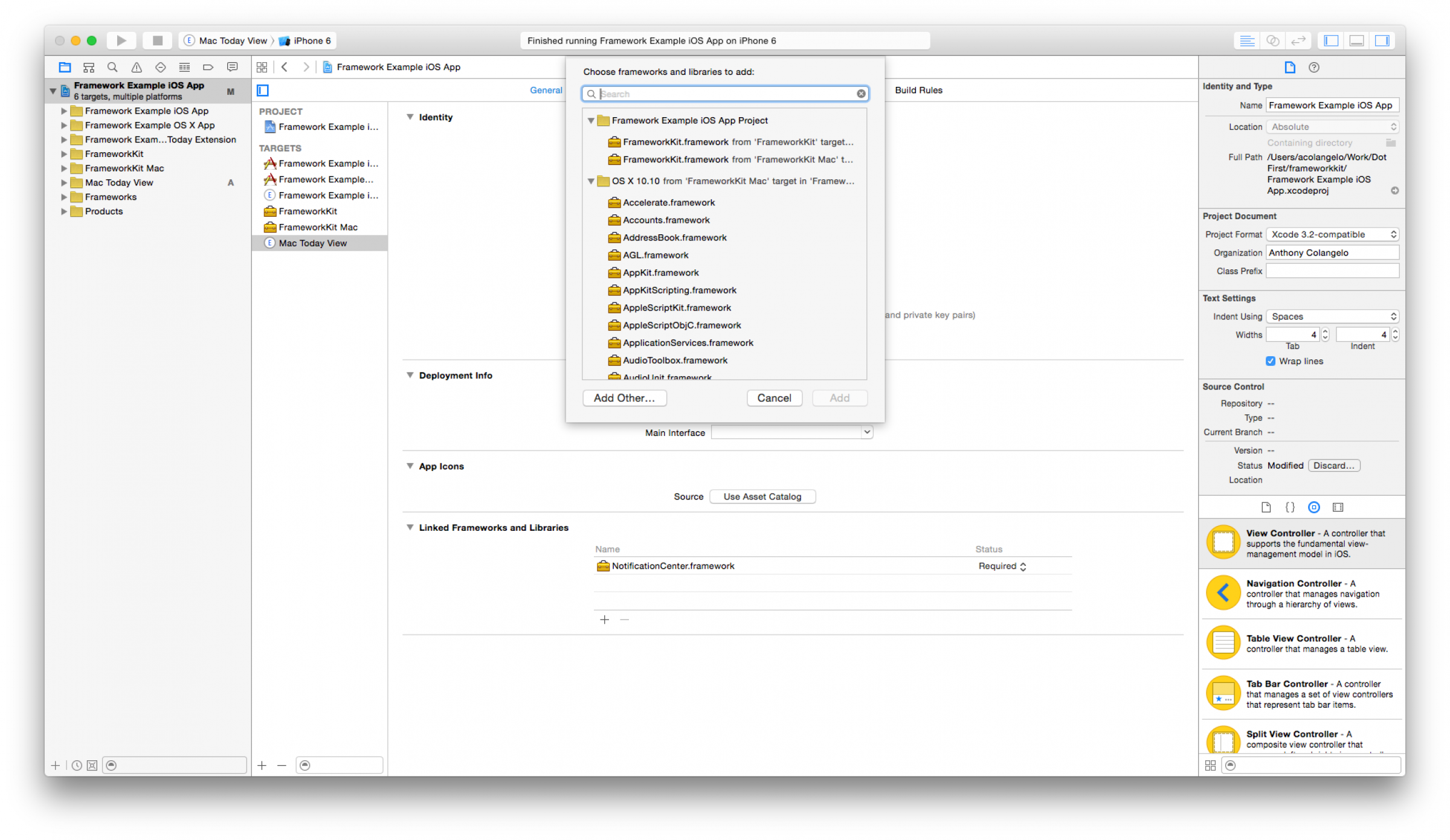The image size is (1450, 840).
Task: Expand the FrameworkKit Mac folder
Action: pyautogui.click(x=64, y=168)
